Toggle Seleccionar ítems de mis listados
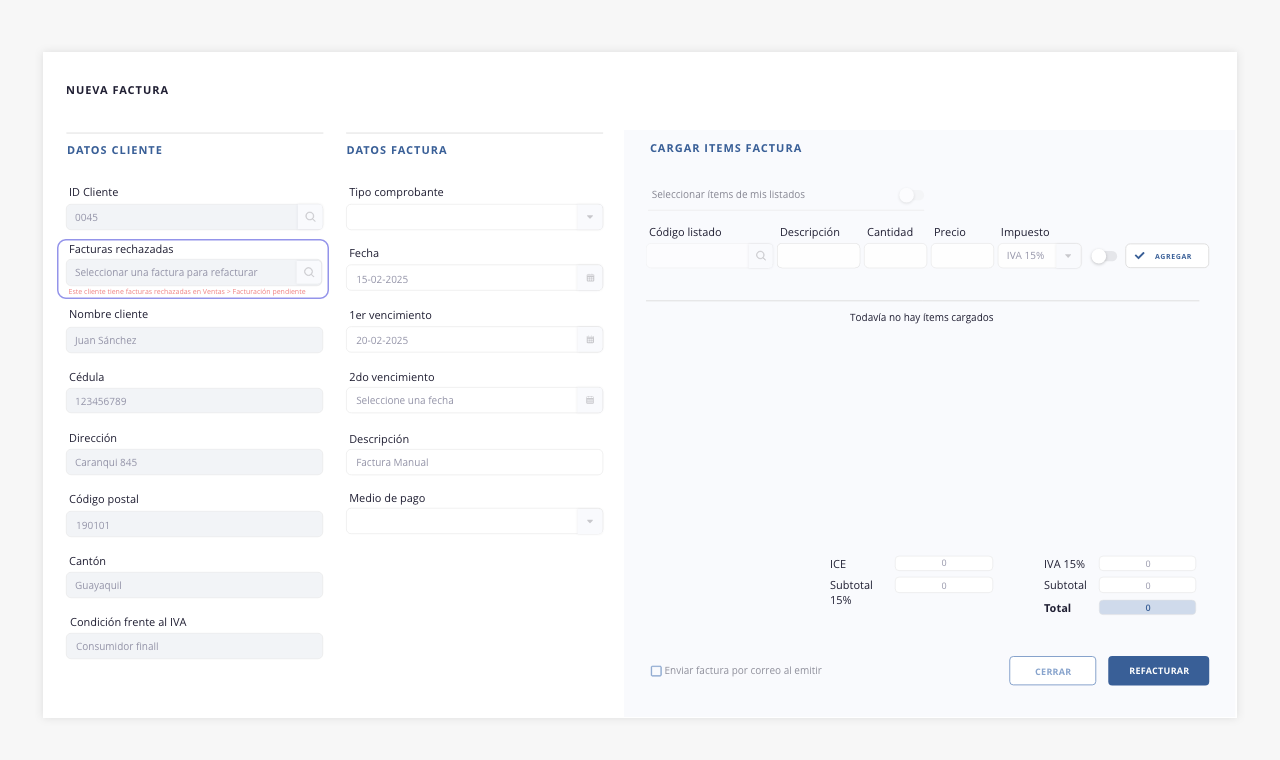The width and height of the screenshot is (1280, 760). tap(910, 195)
